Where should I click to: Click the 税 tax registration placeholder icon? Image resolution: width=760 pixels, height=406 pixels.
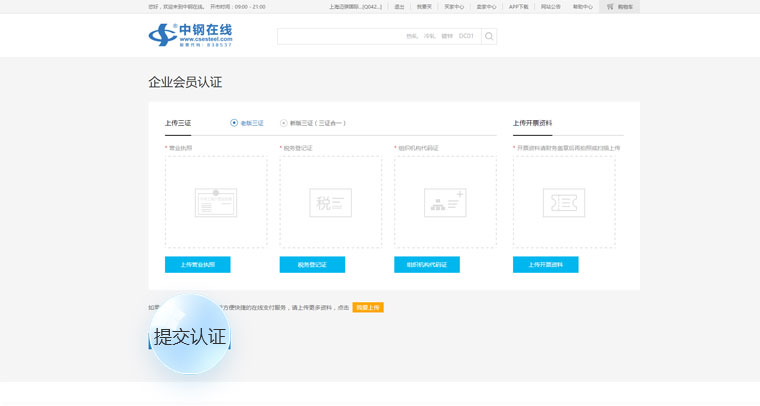tap(330, 203)
